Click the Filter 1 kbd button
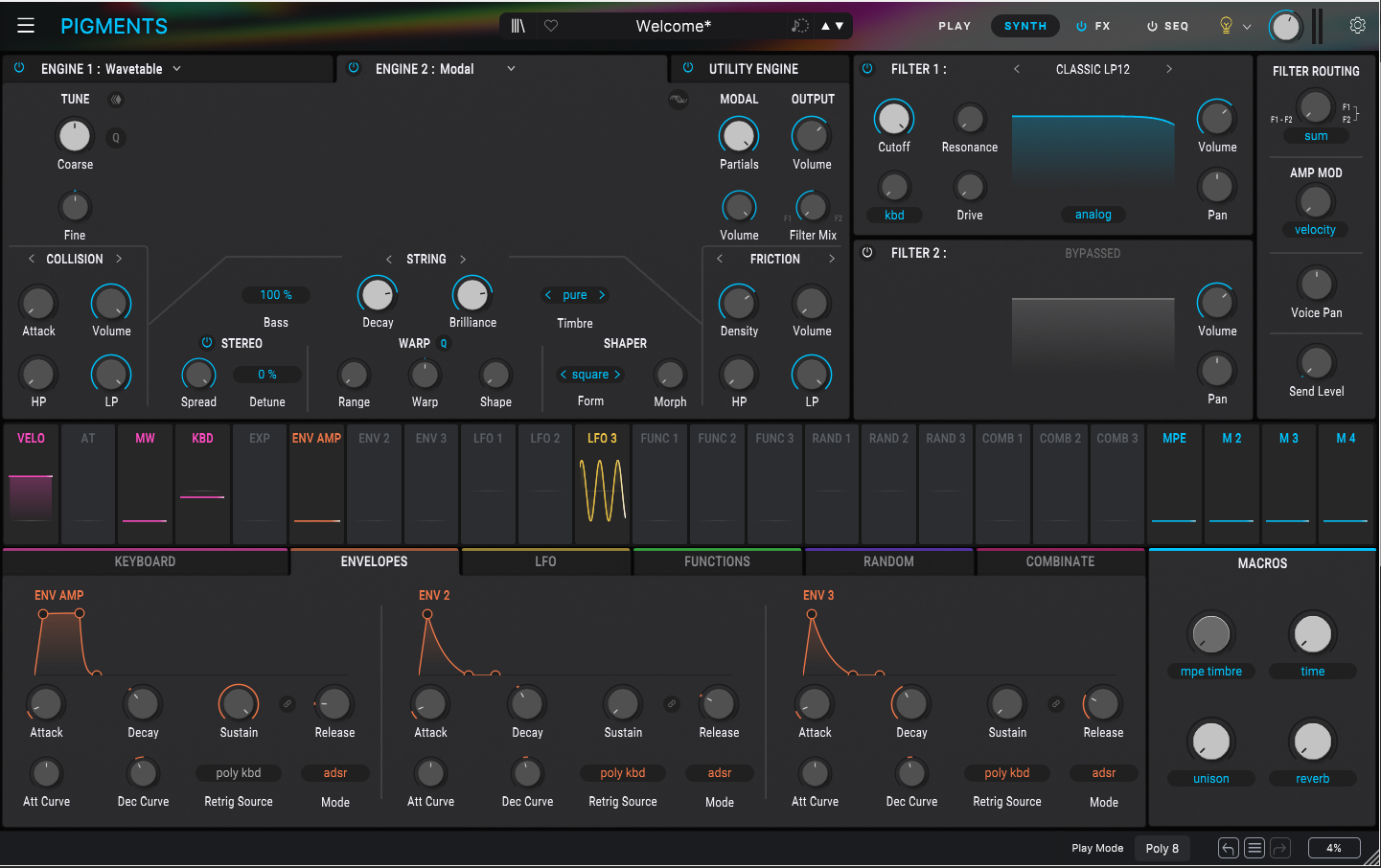The height and width of the screenshot is (868, 1381). [x=894, y=215]
